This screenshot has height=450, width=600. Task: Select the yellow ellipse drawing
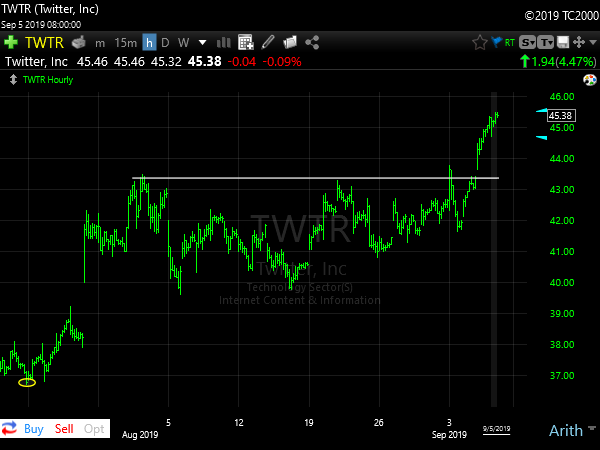click(27, 382)
